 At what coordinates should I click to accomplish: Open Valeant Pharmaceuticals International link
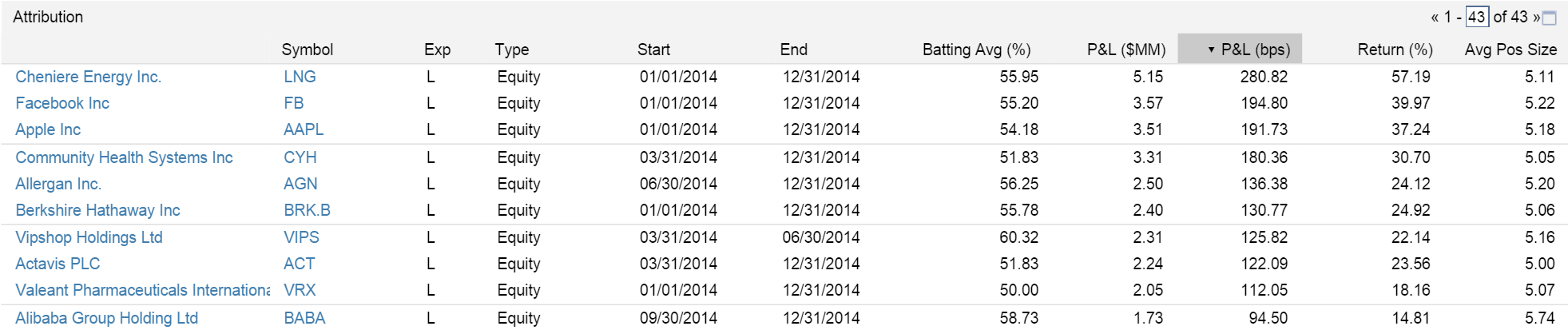click(x=142, y=290)
